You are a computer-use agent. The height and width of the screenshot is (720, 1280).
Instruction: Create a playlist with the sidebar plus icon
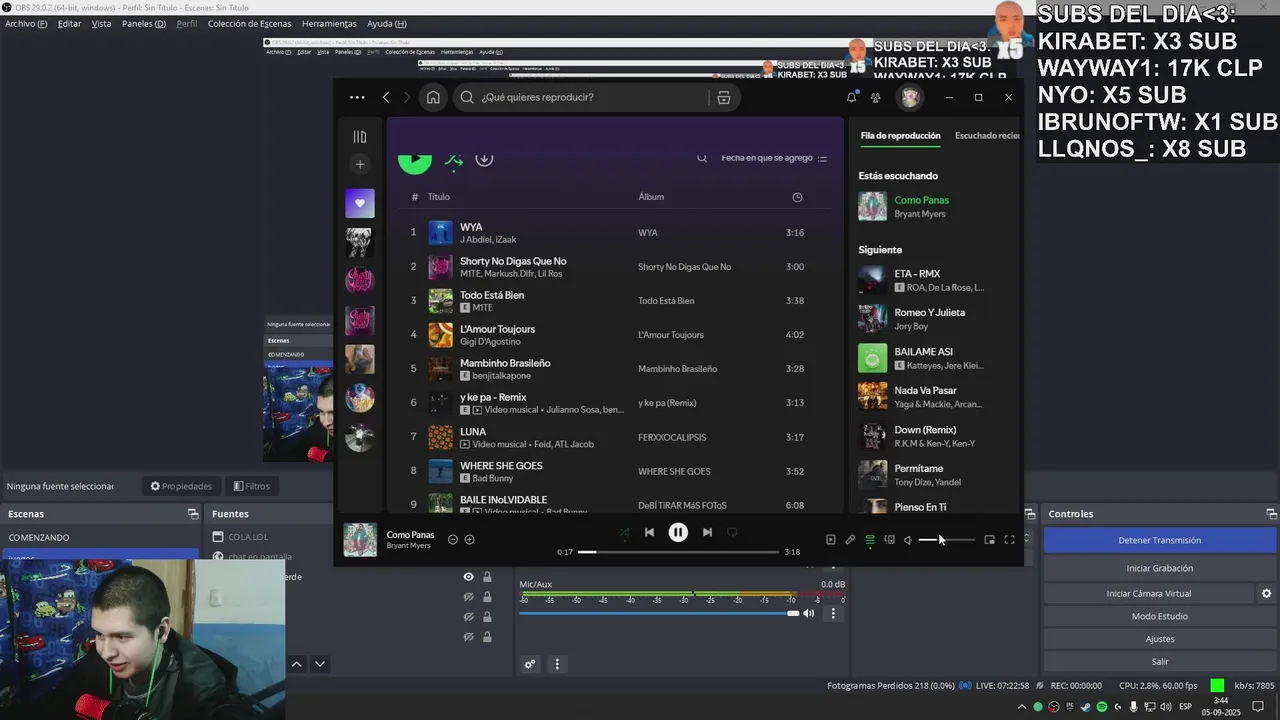[360, 164]
